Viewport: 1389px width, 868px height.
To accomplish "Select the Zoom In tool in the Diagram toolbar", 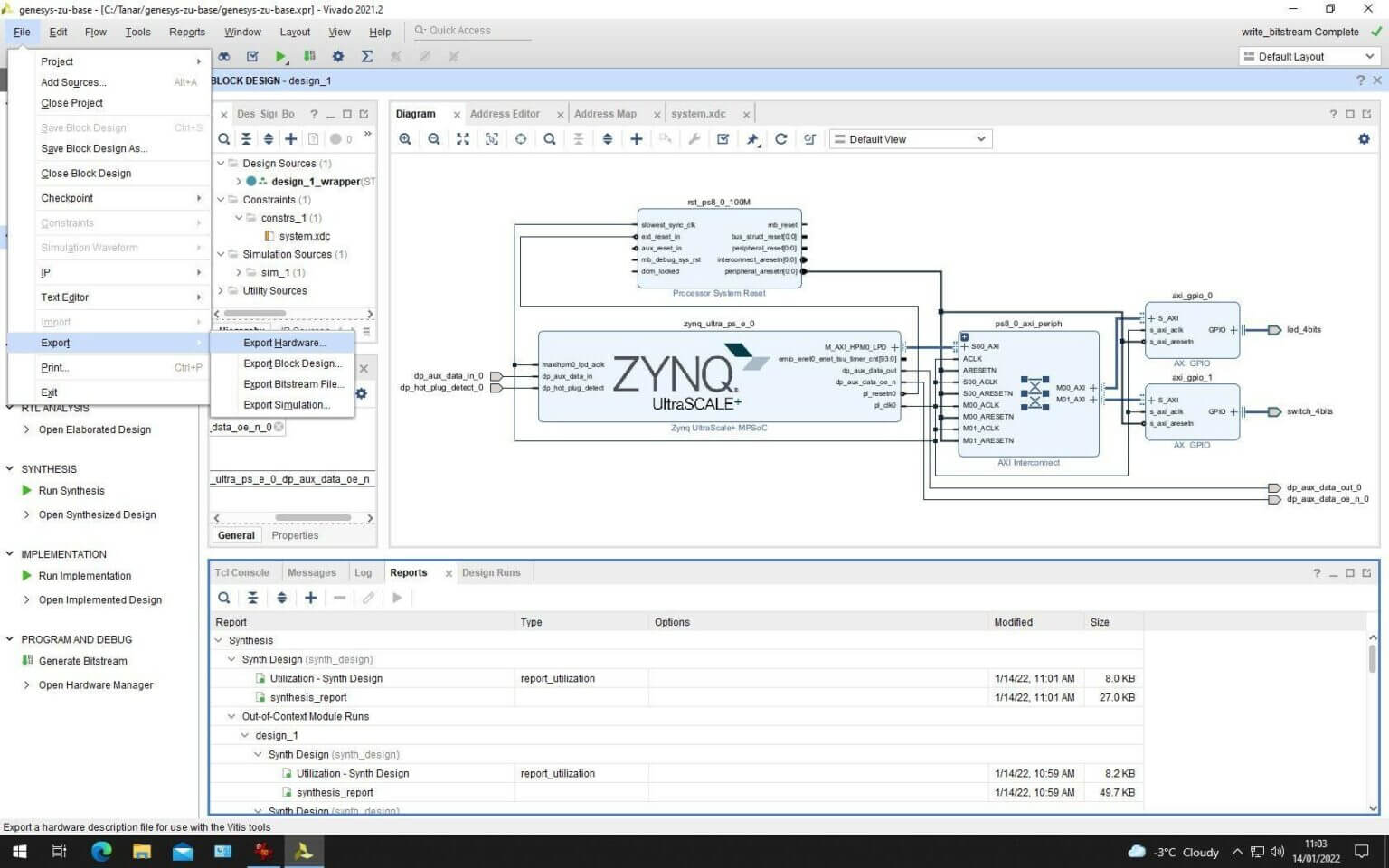I will pos(405,138).
